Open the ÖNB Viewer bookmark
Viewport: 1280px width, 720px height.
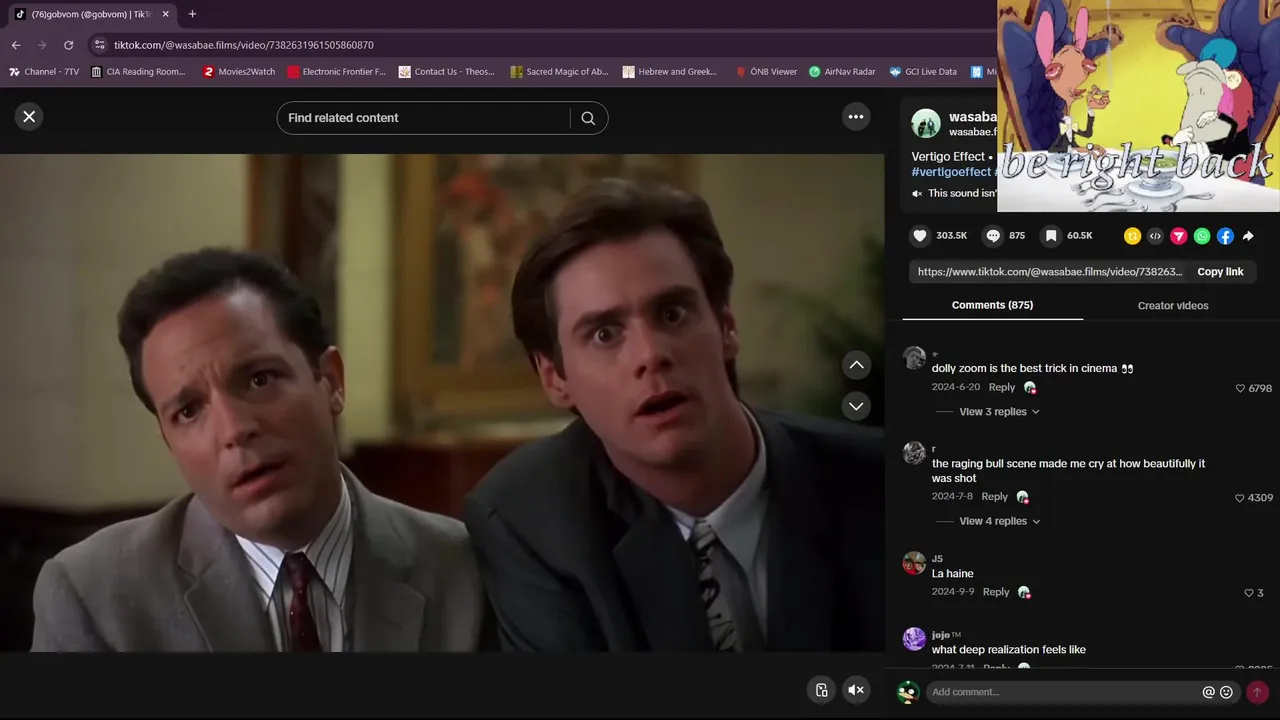pos(766,72)
